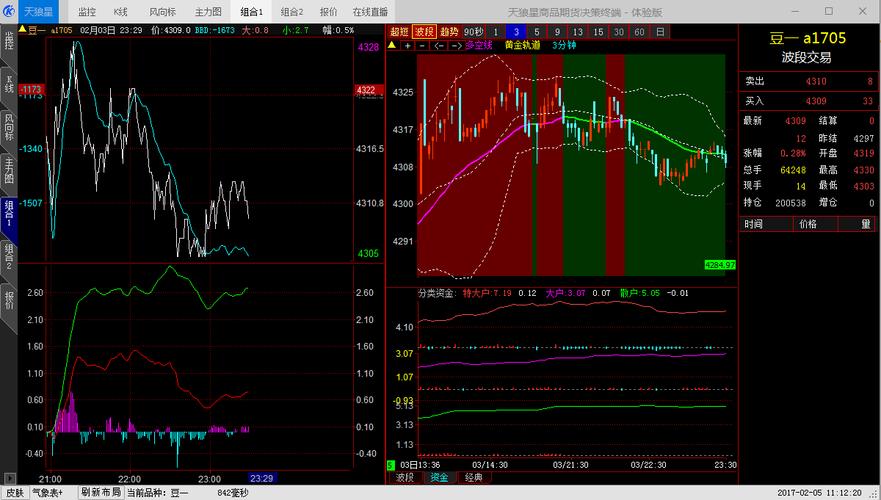The width and height of the screenshot is (881, 500).
Task: Click the 23:29 time marker on axis
Action: click(261, 478)
